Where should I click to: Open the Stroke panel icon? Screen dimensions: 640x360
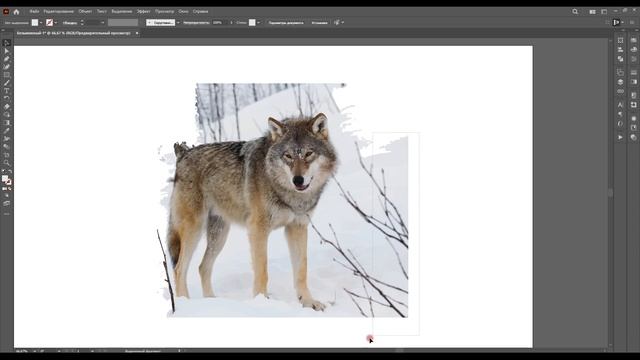tap(633, 73)
